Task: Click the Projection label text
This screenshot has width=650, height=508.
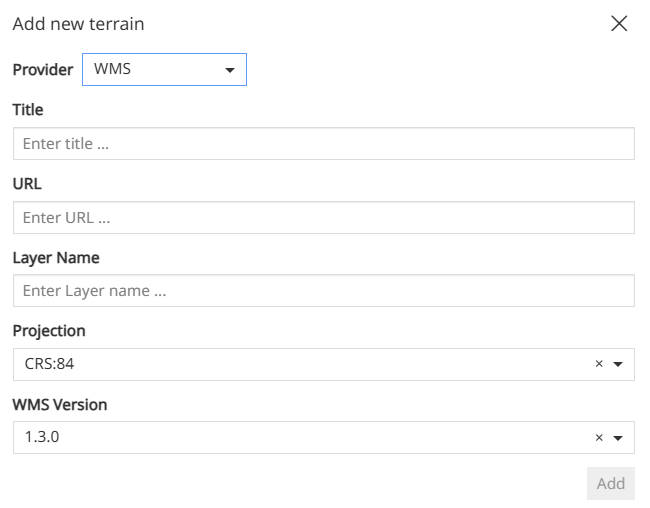Action: click(x=49, y=331)
